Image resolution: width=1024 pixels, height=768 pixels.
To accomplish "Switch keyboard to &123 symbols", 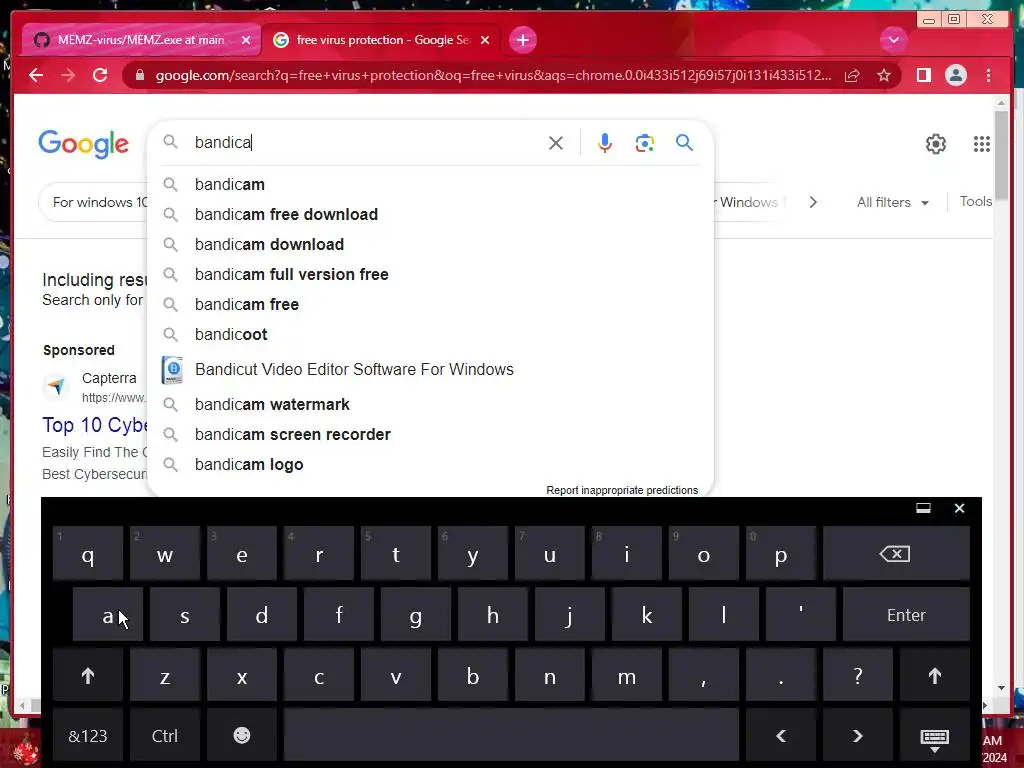I will [x=88, y=735].
